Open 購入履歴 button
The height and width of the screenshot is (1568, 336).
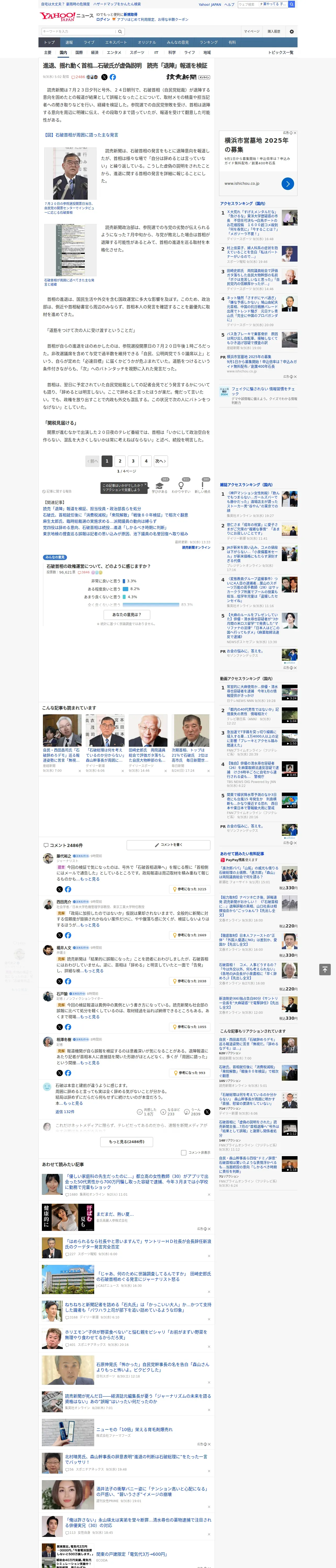coord(274,31)
